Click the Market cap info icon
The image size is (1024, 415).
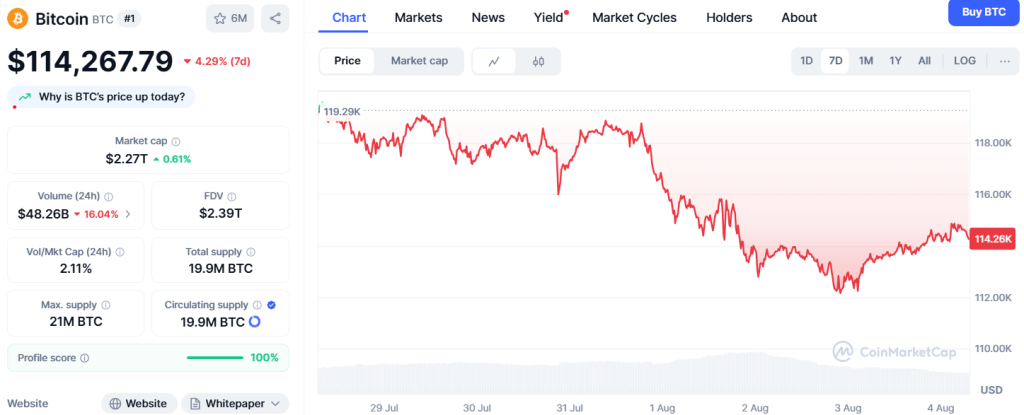(176, 142)
